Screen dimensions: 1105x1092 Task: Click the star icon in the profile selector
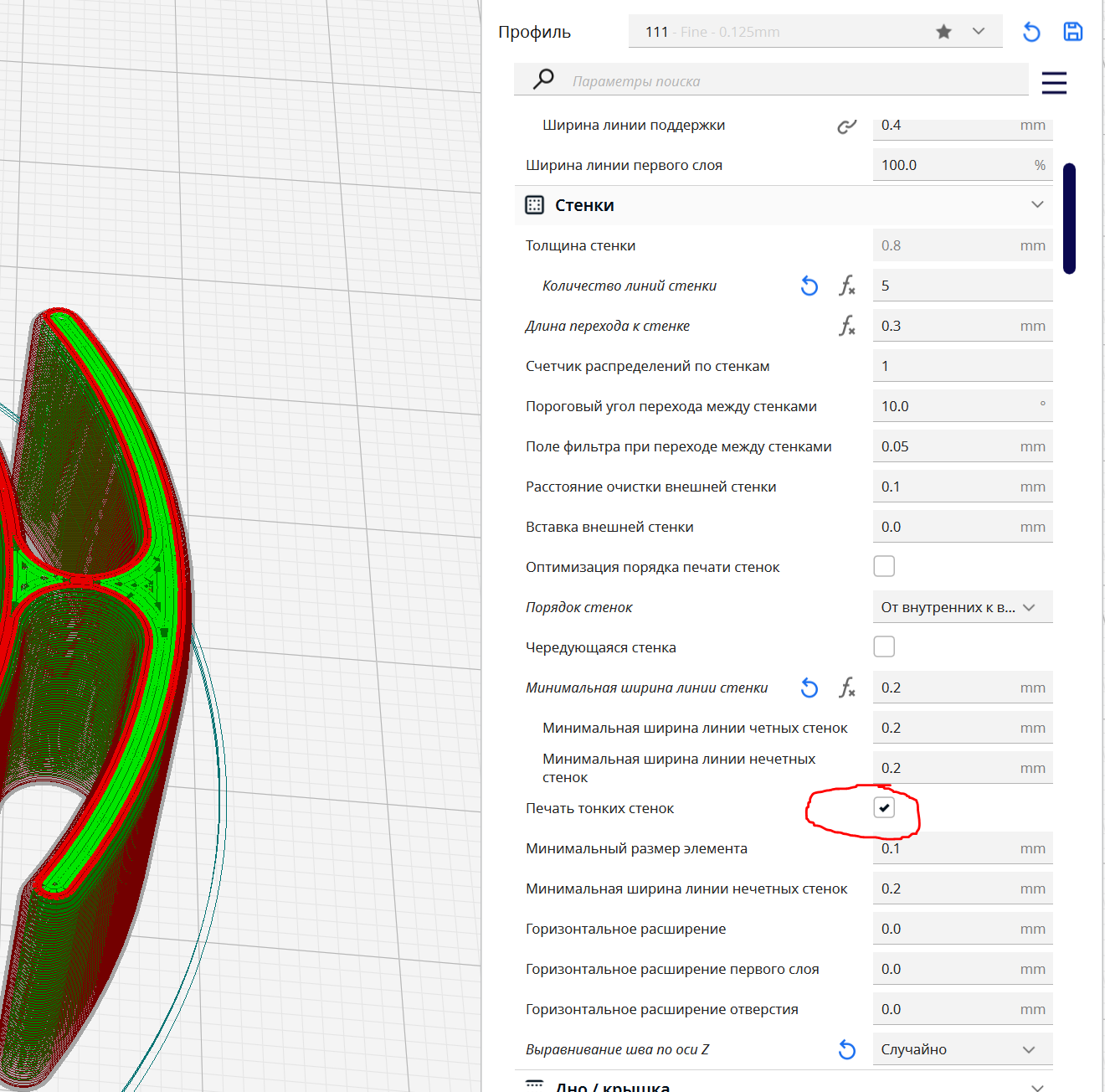point(943,32)
